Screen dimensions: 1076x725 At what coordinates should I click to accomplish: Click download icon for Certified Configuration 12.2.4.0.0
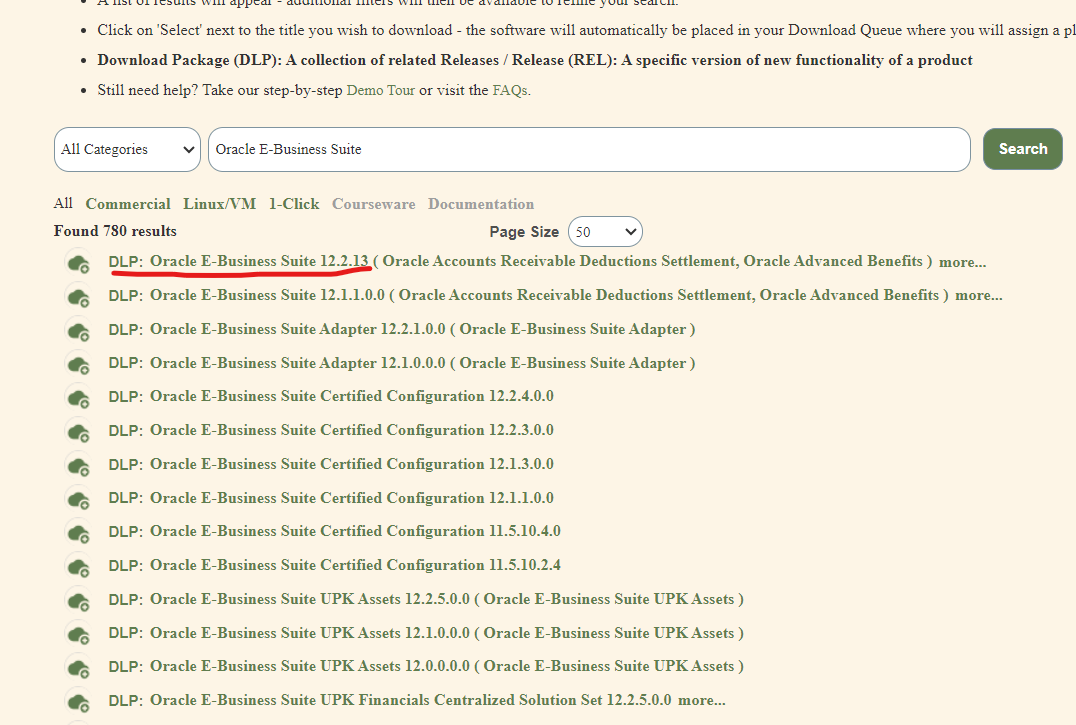(78, 398)
